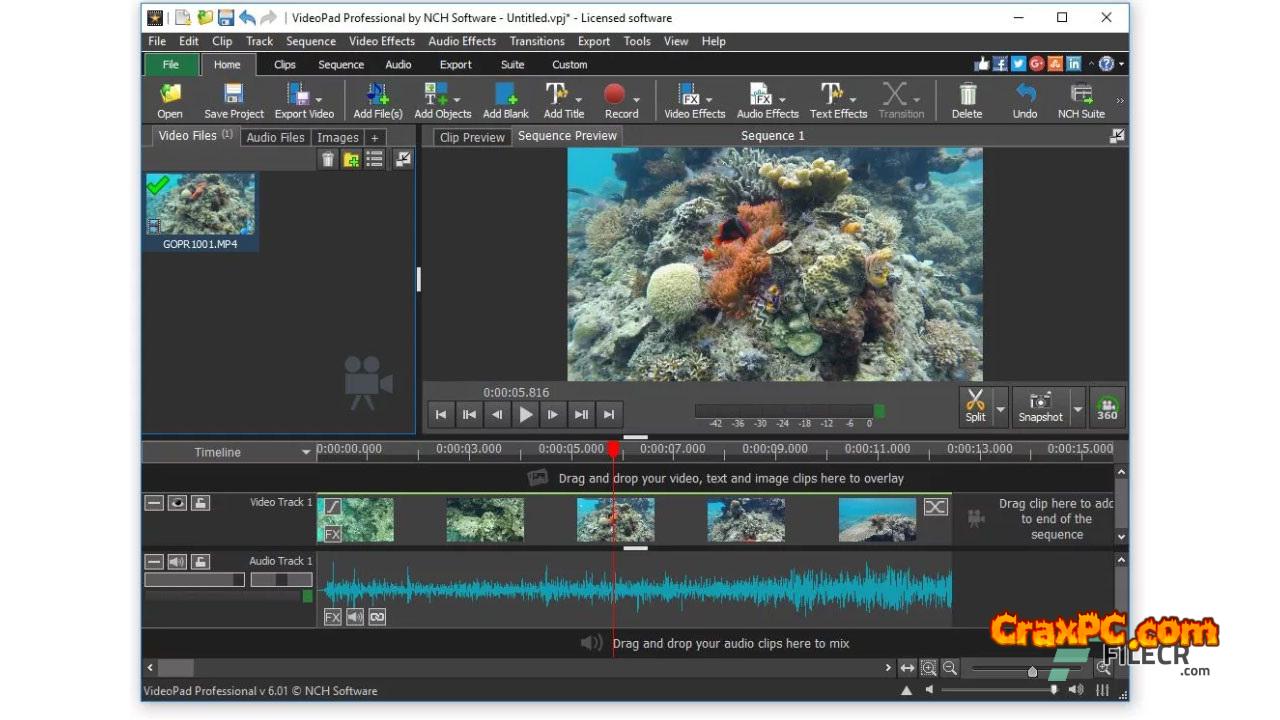The image size is (1280, 720).
Task: Switch to the Clip Preview tab
Action: 472,137
